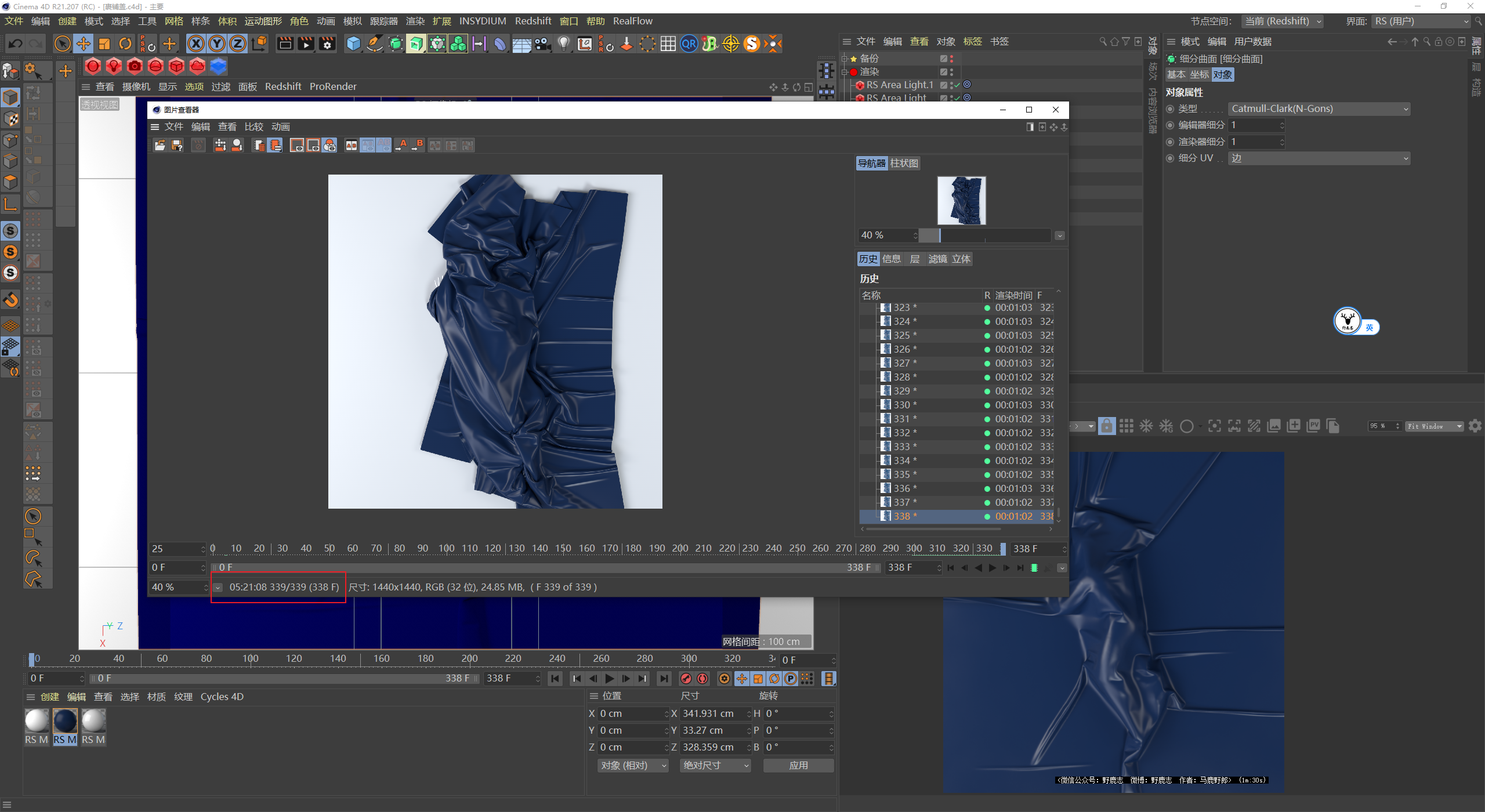Viewport: 1485px width, 812px height.
Task: Select the Rotate tool
Action: click(125, 44)
